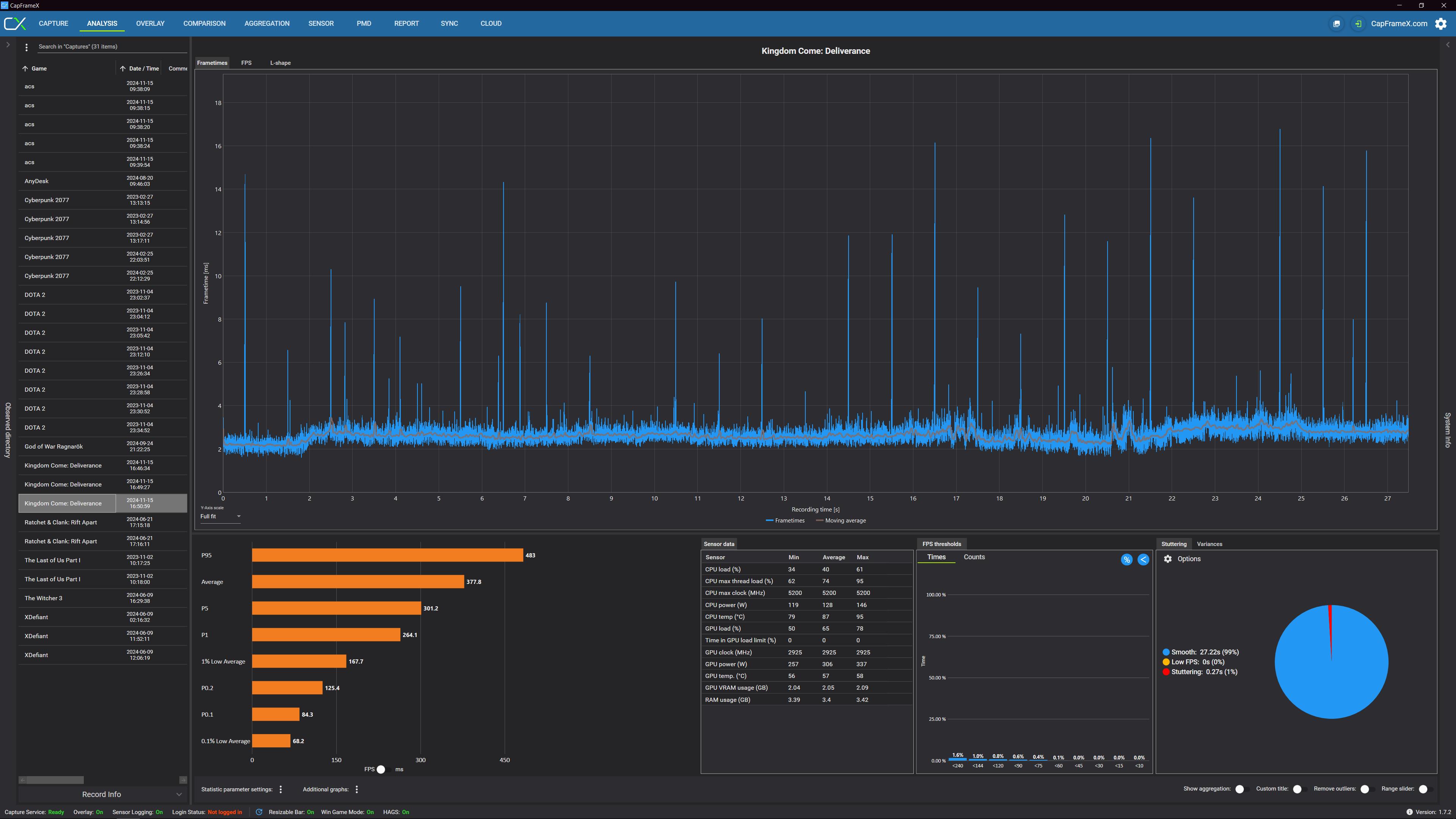Image resolution: width=1456 pixels, height=819 pixels.
Task: Select The Witcher 3 capture row
Action: click(x=103, y=598)
